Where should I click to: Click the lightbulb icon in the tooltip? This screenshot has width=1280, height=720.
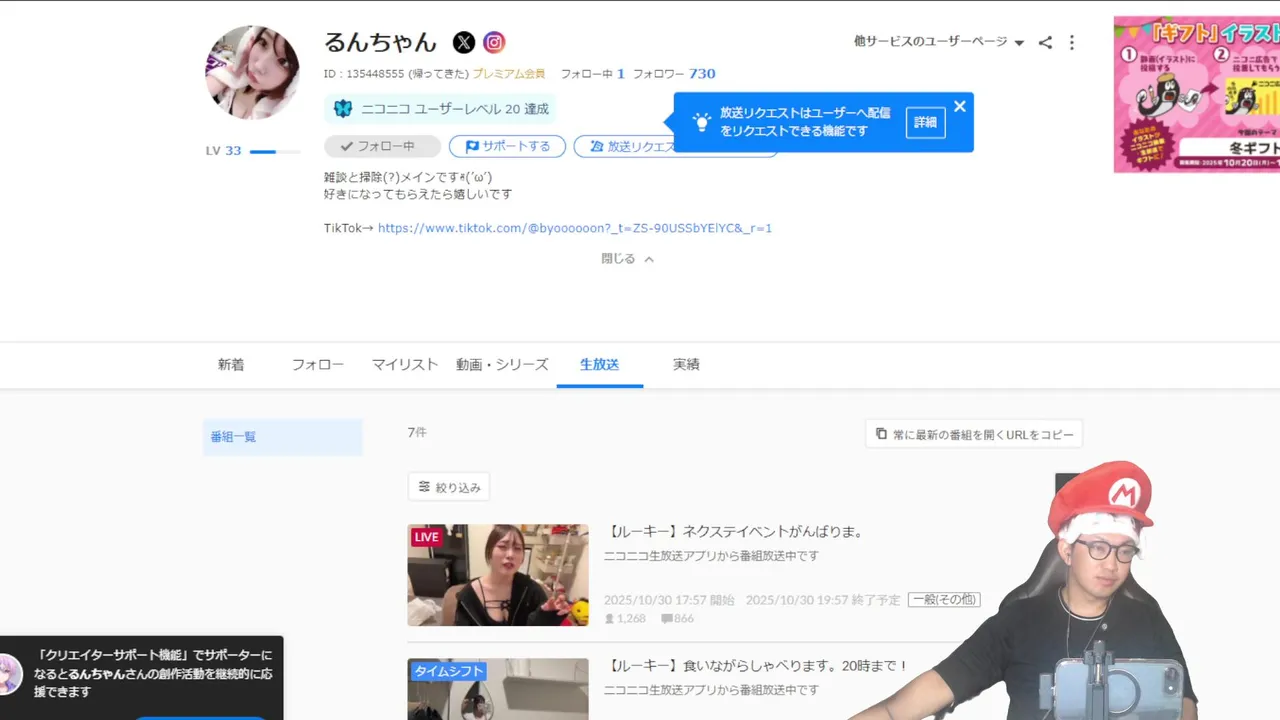tap(702, 122)
